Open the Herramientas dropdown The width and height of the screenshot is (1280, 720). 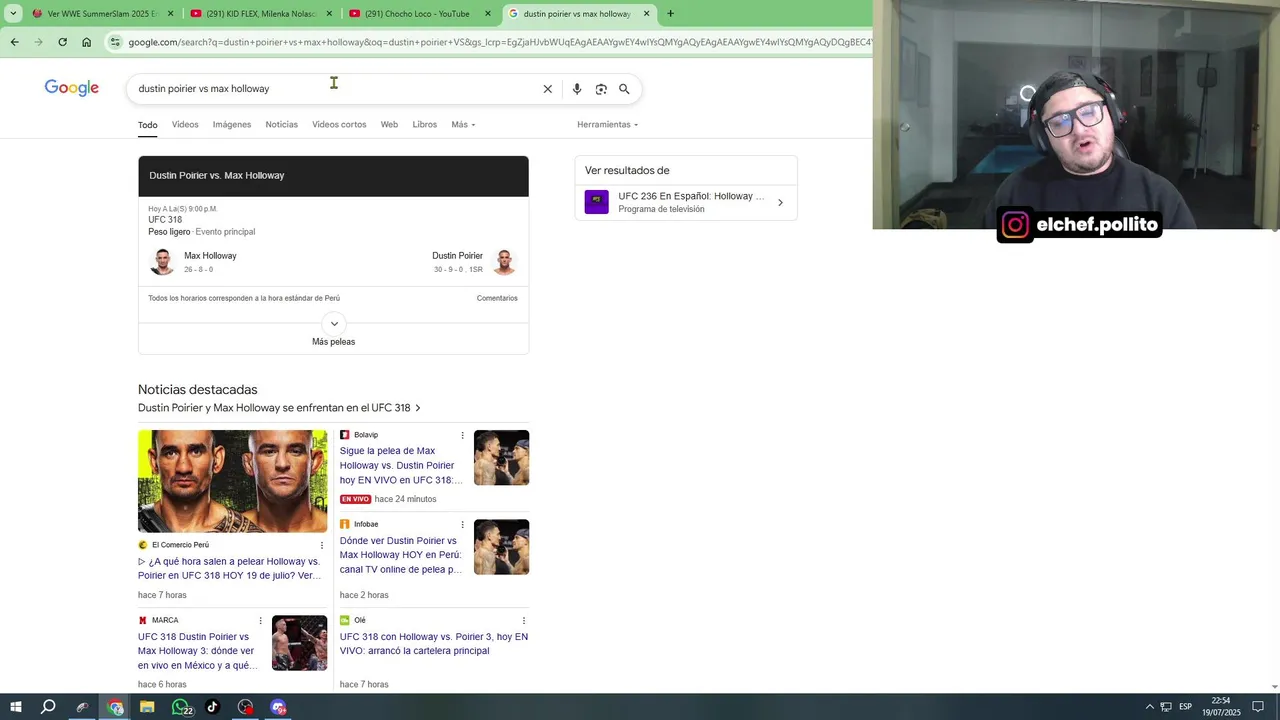pos(607,125)
